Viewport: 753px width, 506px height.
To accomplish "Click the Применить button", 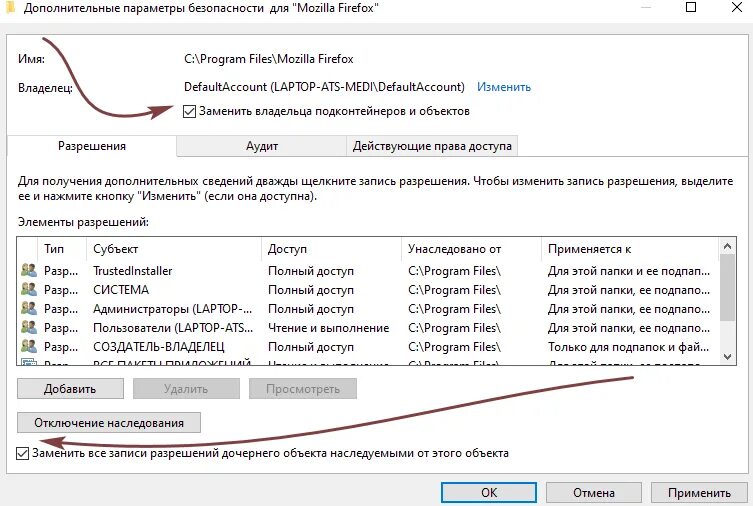I will click(x=699, y=493).
